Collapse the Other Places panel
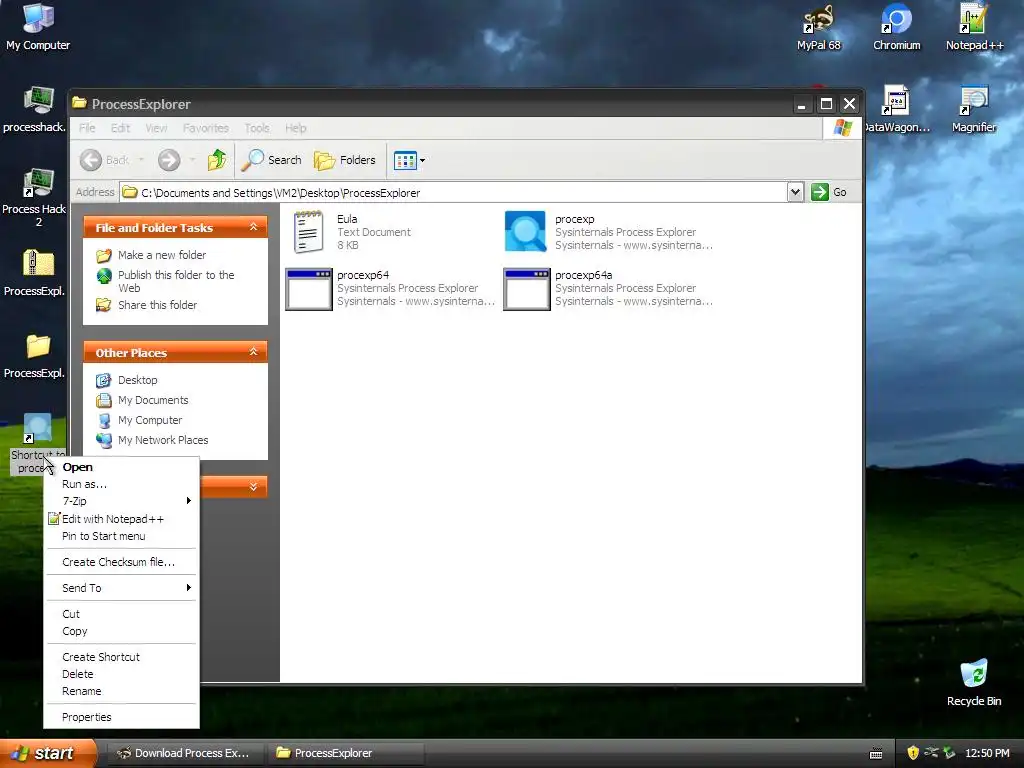 (253, 352)
